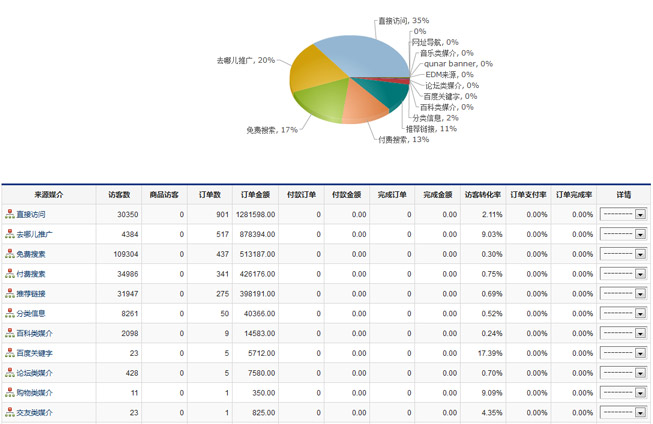The height and width of the screenshot is (424, 653).
Task: Click the yellow 去哪儿推广 pie slice
Action: [x=317, y=71]
